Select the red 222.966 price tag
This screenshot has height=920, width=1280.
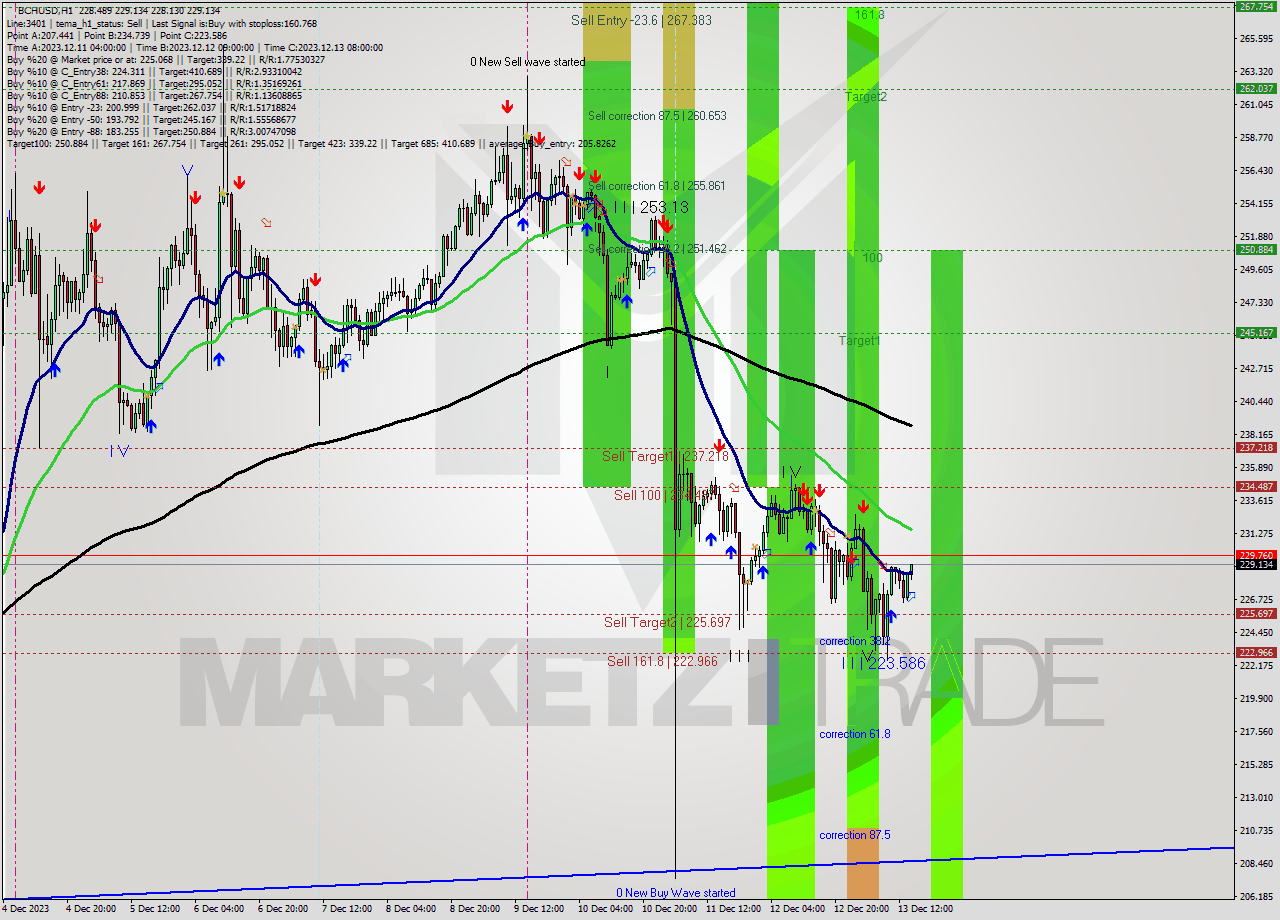point(1256,653)
